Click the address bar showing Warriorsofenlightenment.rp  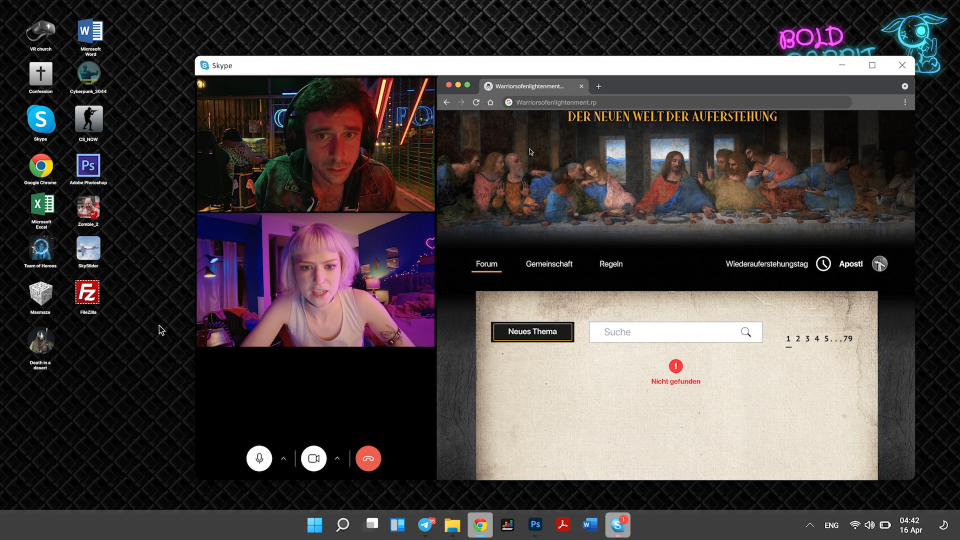point(676,102)
